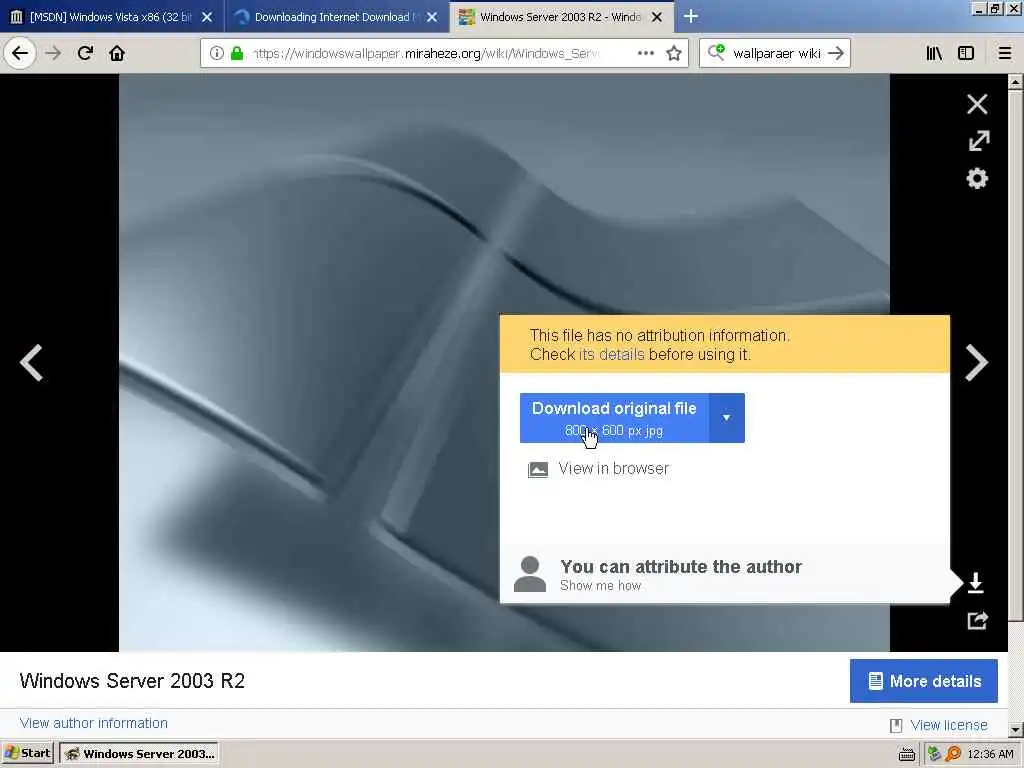Show the next image
1024x768 pixels.
pyautogui.click(x=976, y=362)
